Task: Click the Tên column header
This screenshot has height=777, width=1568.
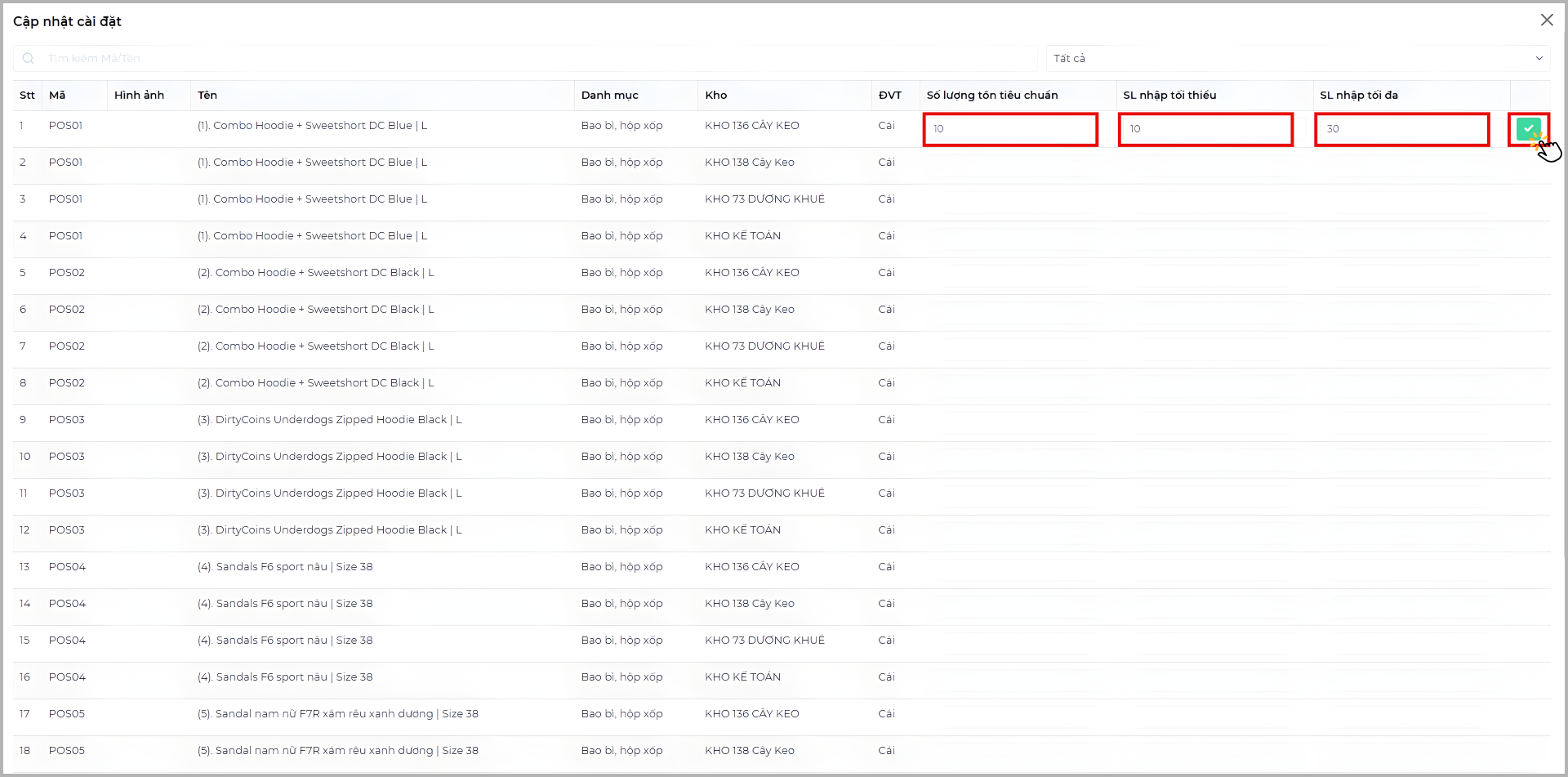Action: pyautogui.click(x=207, y=95)
